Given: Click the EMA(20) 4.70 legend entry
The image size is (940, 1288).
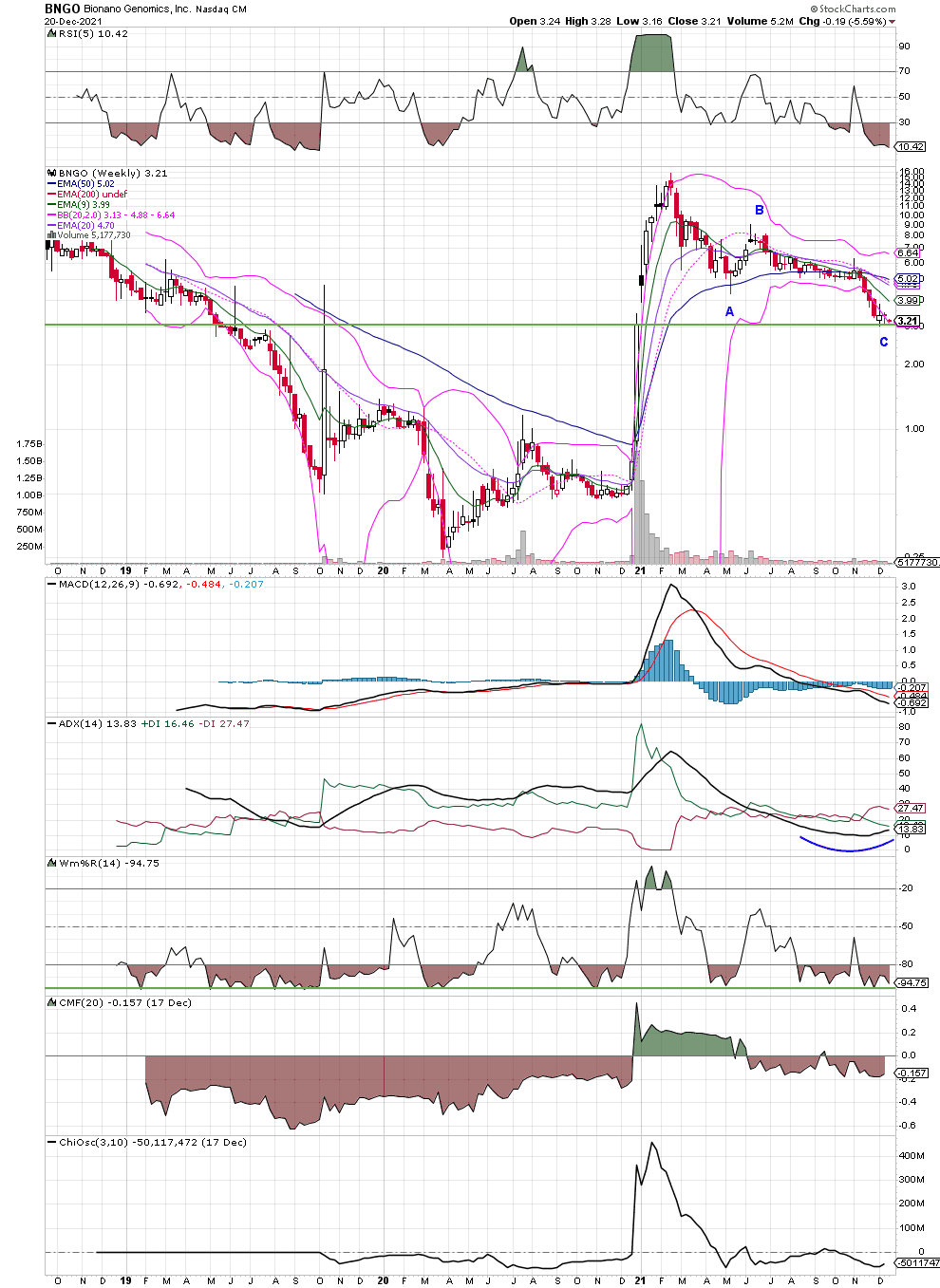Looking at the screenshot, I should [85, 226].
